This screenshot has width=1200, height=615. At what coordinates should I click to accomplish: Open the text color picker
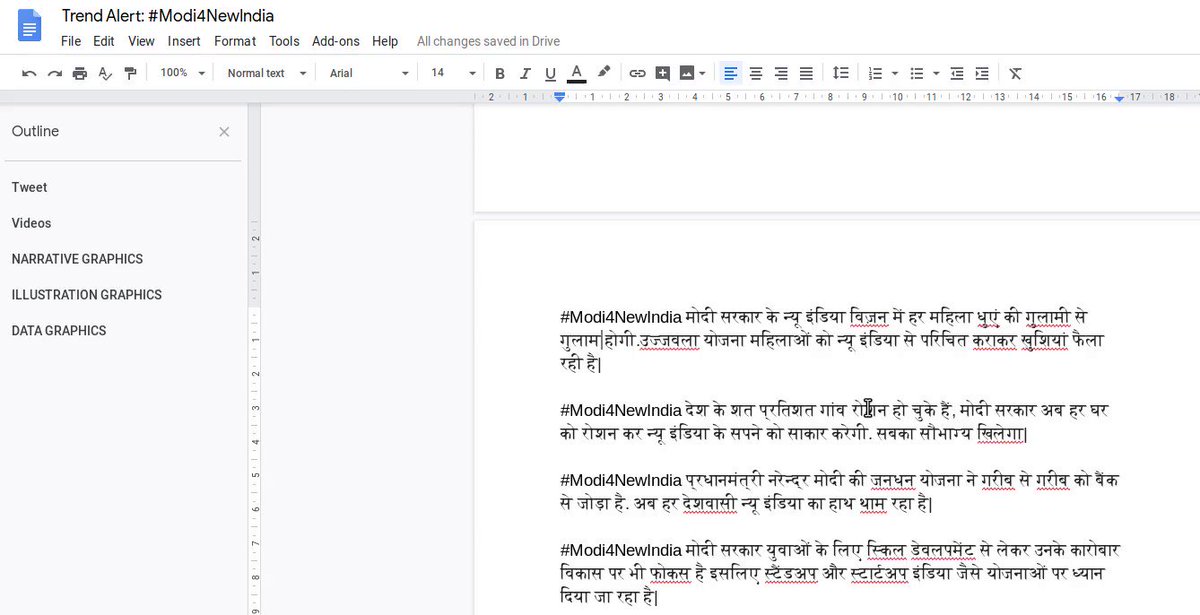tap(576, 73)
